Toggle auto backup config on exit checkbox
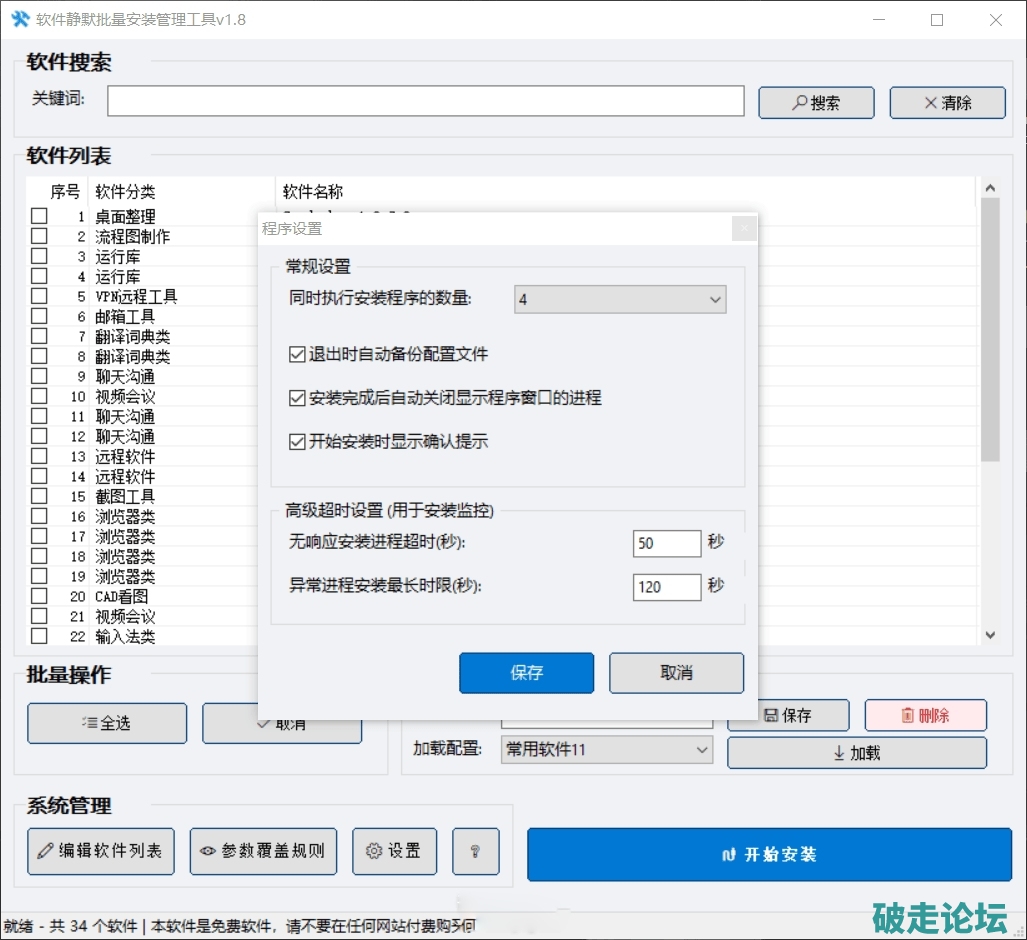Image resolution: width=1027 pixels, height=940 pixels. (x=297, y=354)
